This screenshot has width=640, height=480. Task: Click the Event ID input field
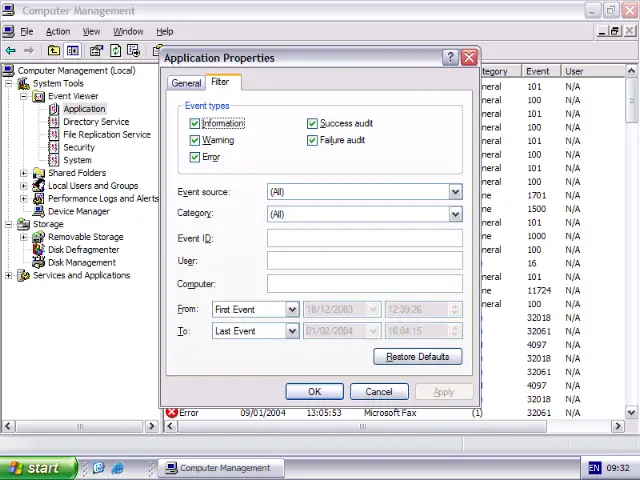pyautogui.click(x=364, y=238)
